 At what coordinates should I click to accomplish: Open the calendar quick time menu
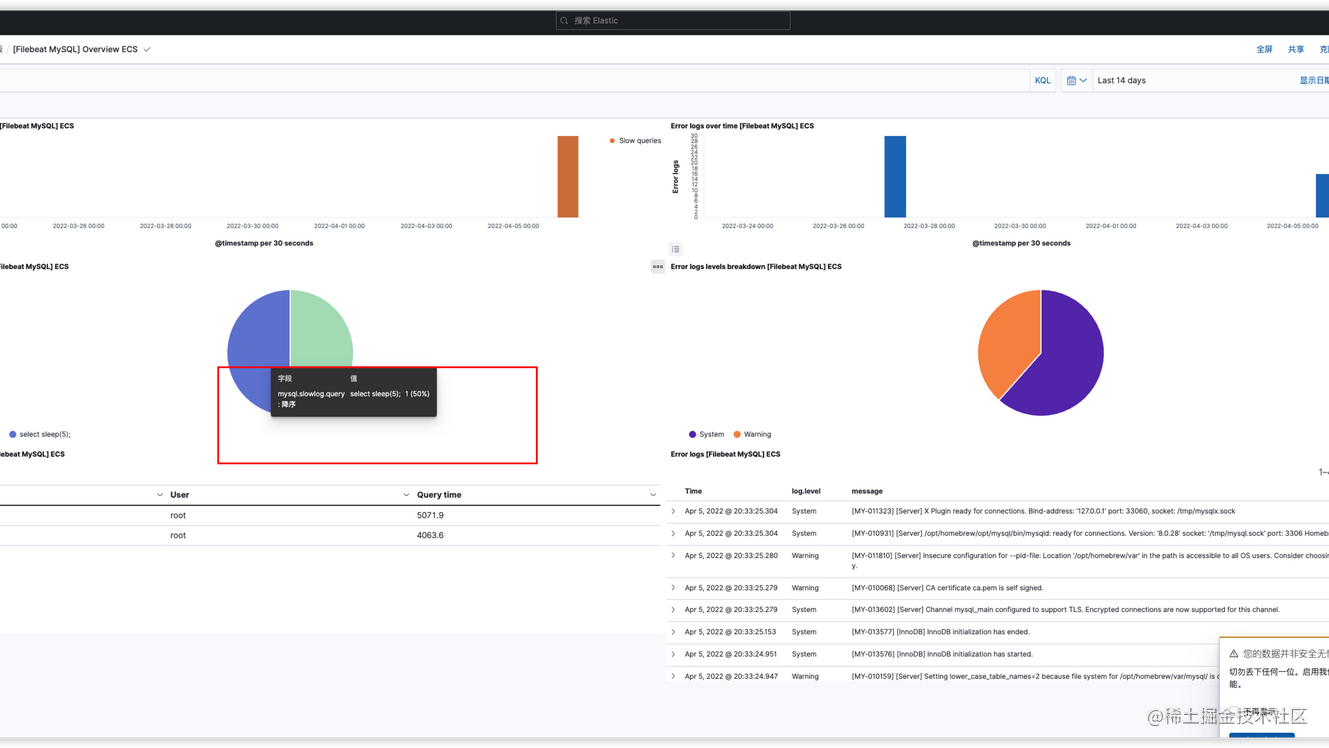[x=1076, y=81]
